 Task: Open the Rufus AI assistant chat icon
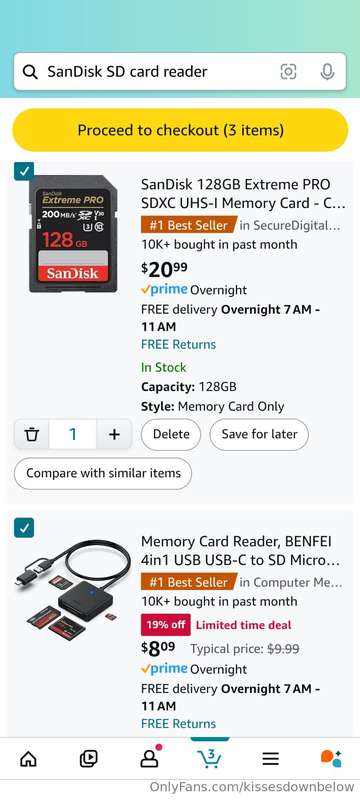pos(331,758)
